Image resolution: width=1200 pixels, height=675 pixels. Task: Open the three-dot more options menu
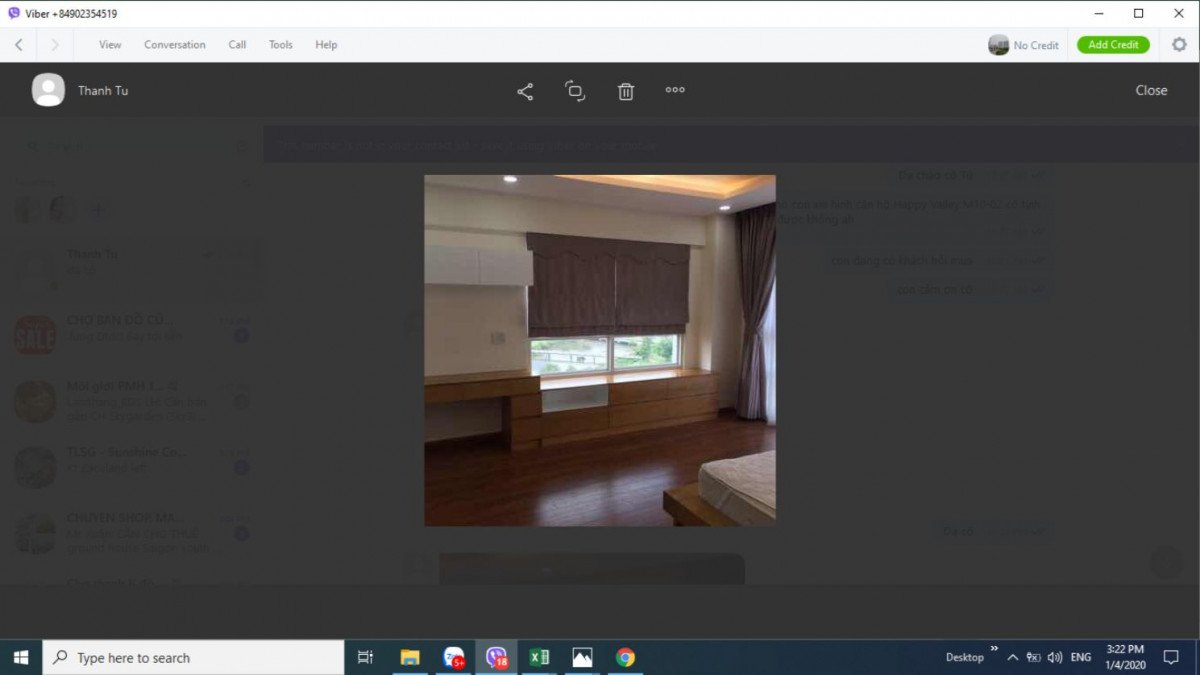click(675, 90)
